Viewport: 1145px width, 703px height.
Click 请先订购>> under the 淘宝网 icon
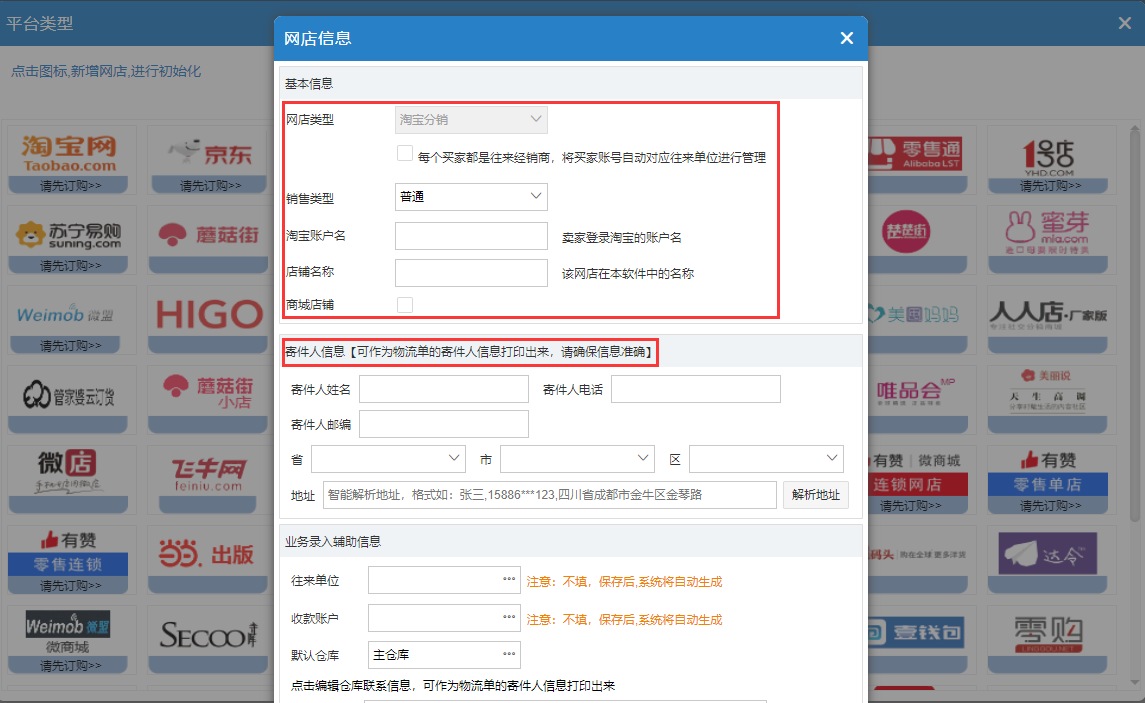pos(70,186)
